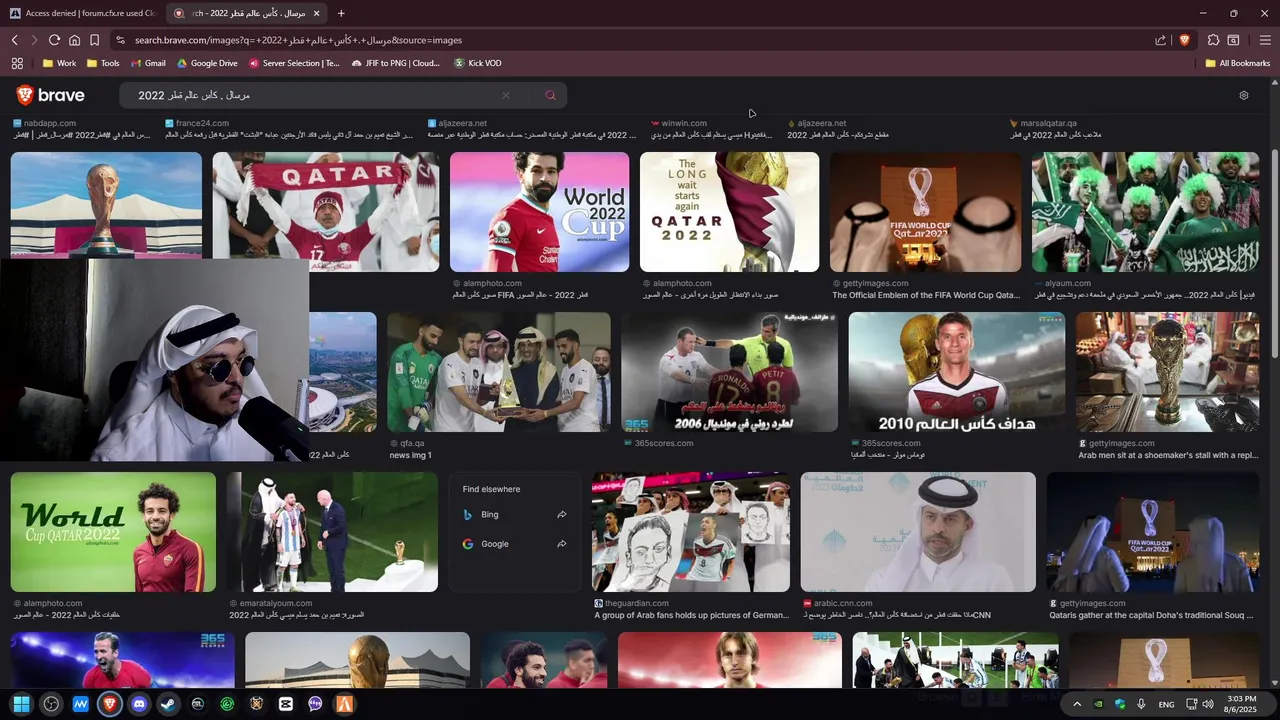Open the Rooney red card 2006 image
The width and height of the screenshot is (1280, 720).
tap(729, 372)
